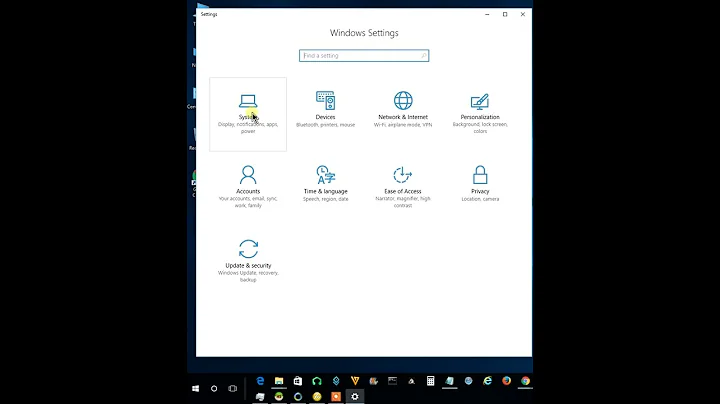The height and width of the screenshot is (404, 720).
Task: Click the Settings gear on the taskbar
Action: click(355, 396)
